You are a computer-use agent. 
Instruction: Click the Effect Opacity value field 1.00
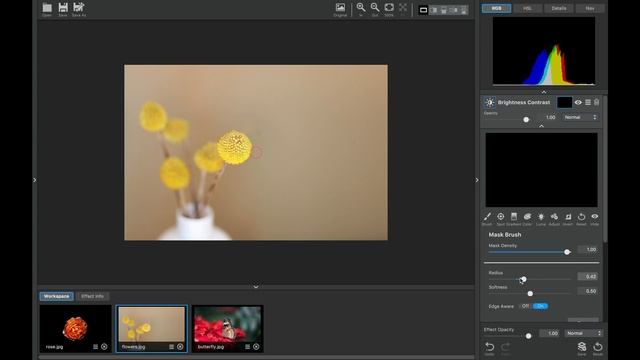pos(549,333)
